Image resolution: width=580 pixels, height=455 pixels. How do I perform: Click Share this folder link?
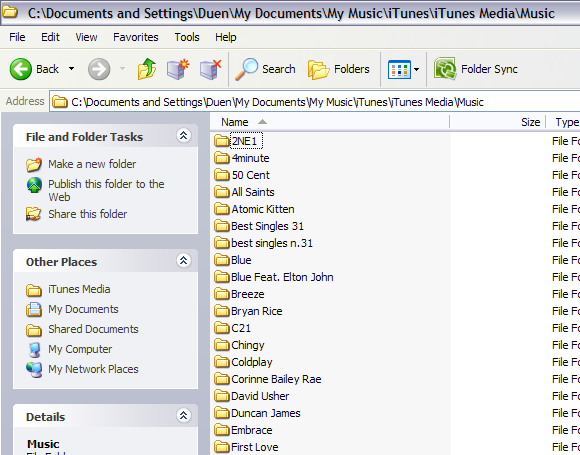pyautogui.click(x=88, y=214)
